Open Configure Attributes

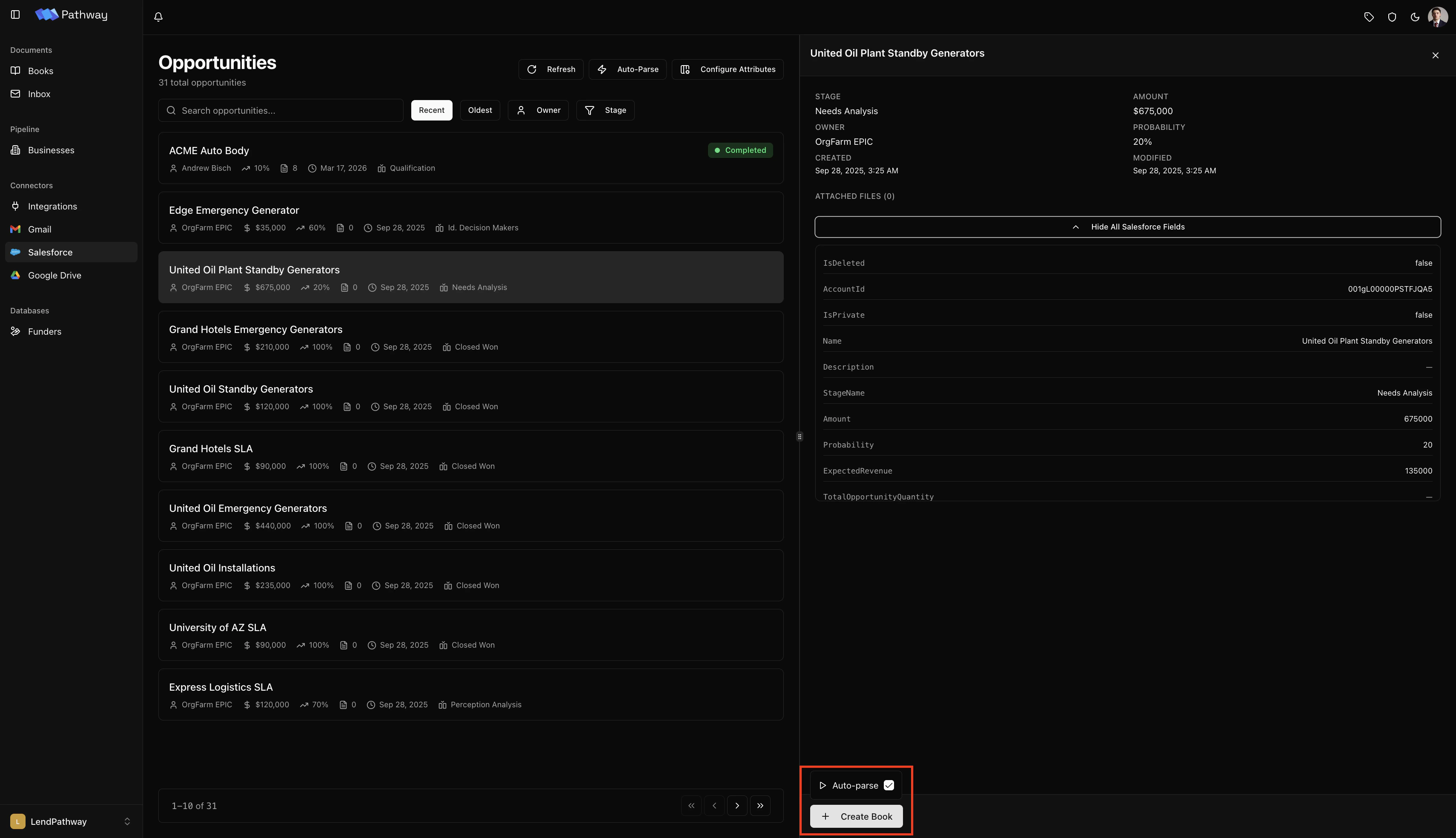(x=727, y=69)
